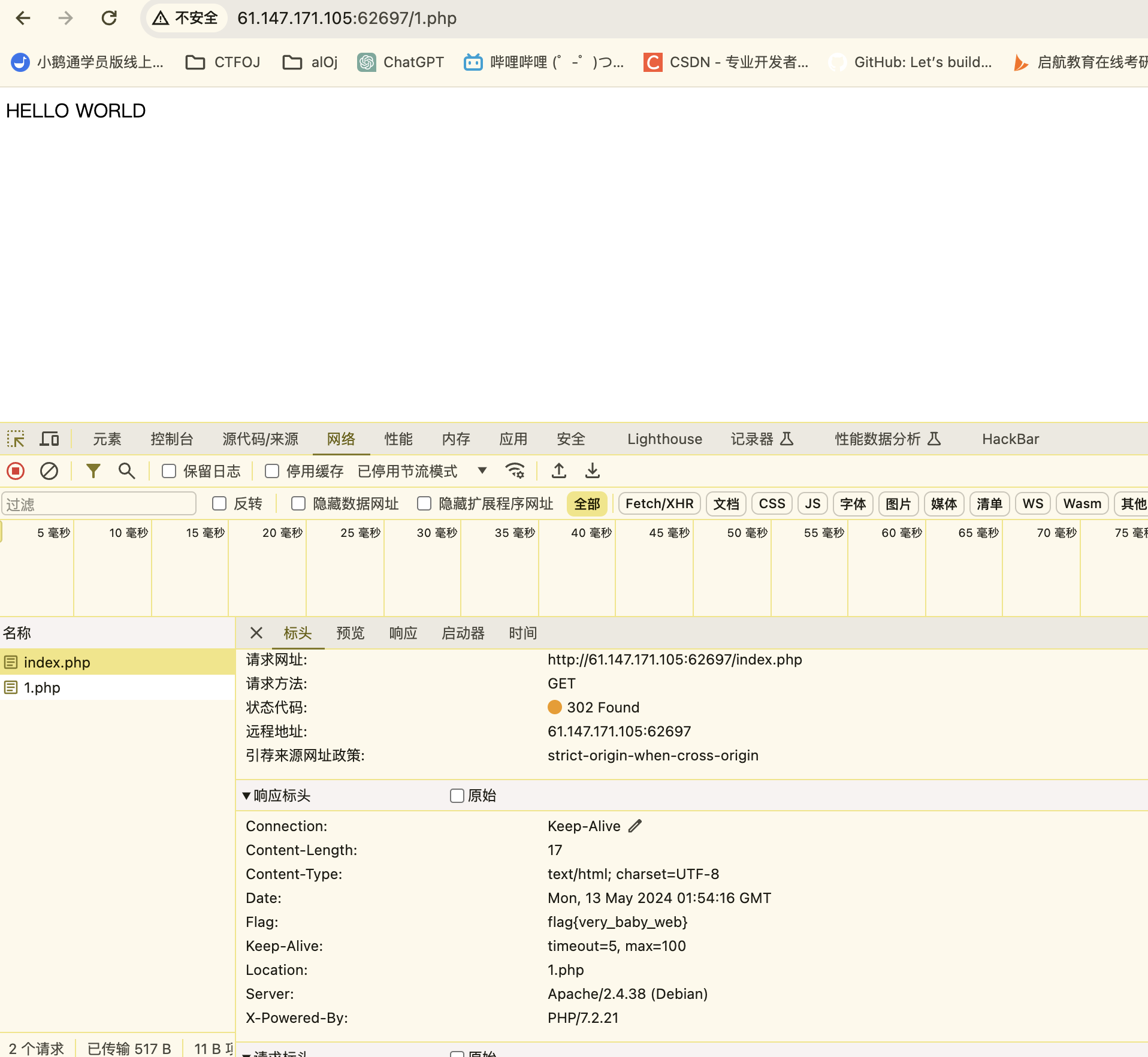The image size is (1148, 1057).
Task: Enable the 停用缓存 checkbox
Action: pyautogui.click(x=272, y=471)
